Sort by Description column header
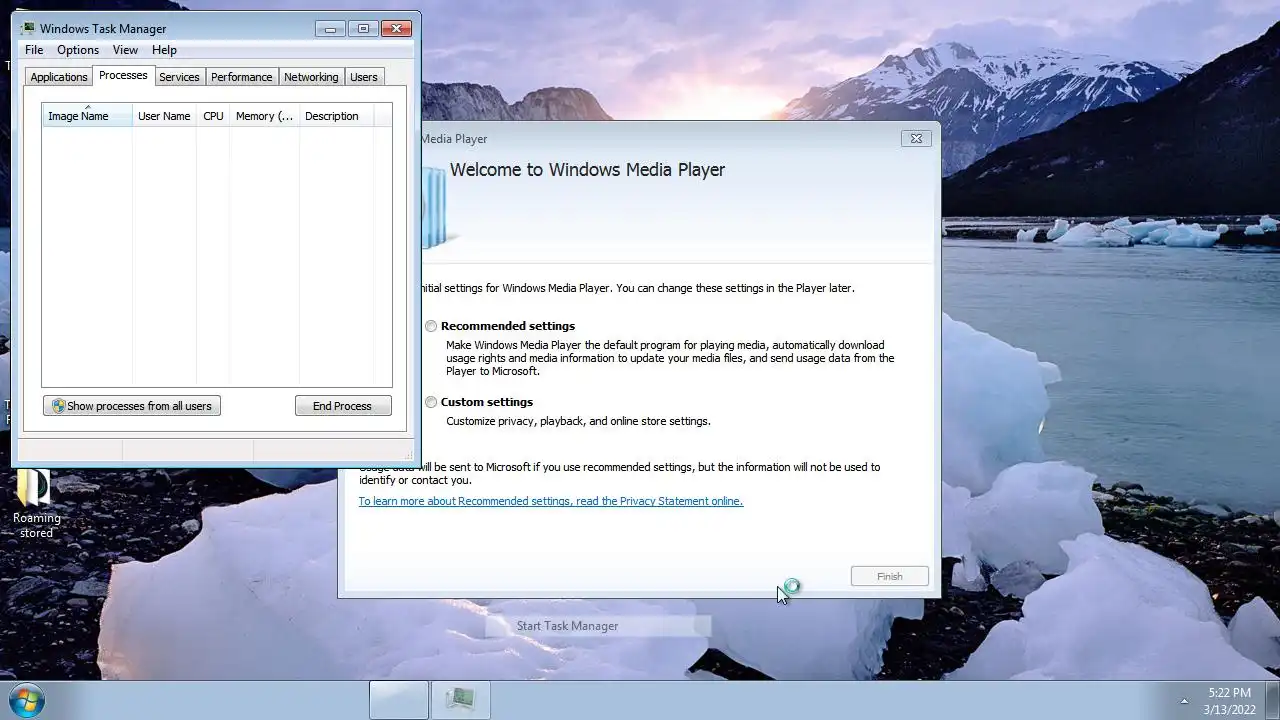Screen dimensions: 1280x720 pyautogui.click(x=335, y=116)
